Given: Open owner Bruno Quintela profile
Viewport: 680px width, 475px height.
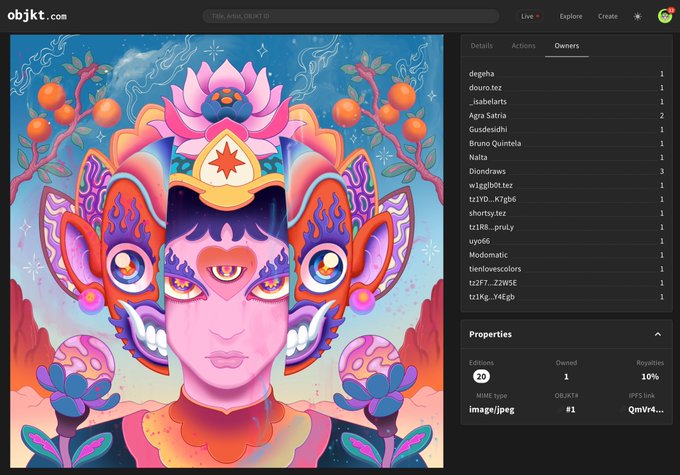Looking at the screenshot, I should [495, 143].
